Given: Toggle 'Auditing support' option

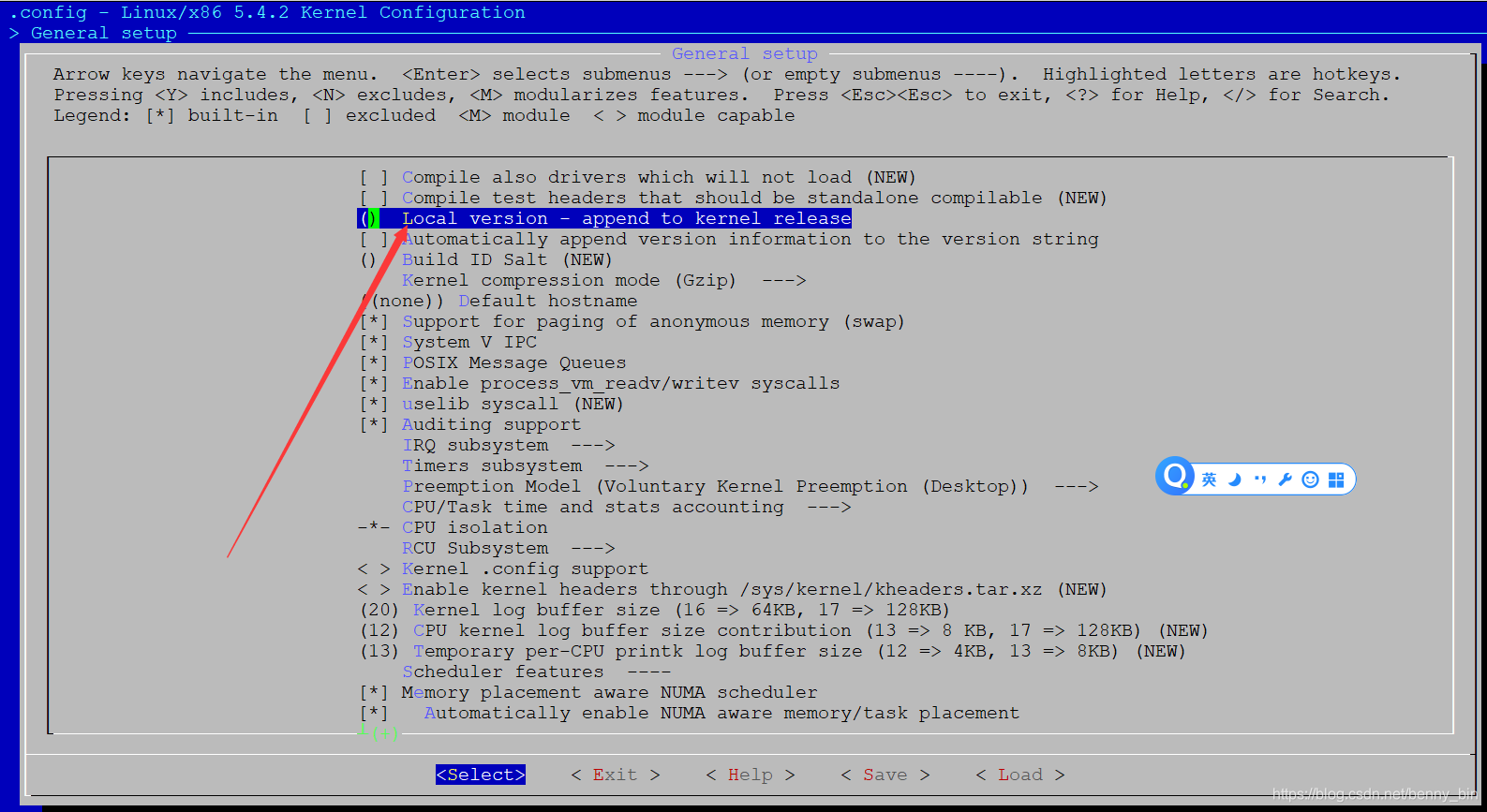Looking at the screenshot, I should coord(470,424).
